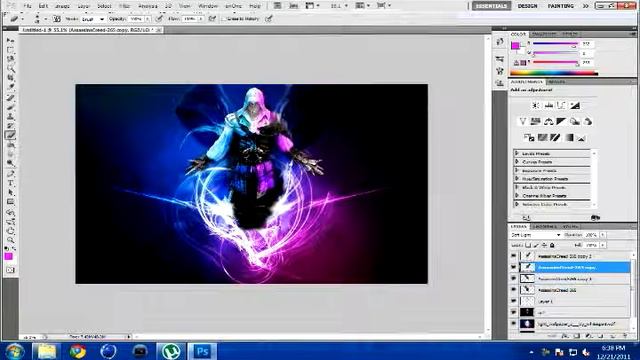Enable the Erase to History checkbox
Screen dimensions: 640x360
point(224,19)
